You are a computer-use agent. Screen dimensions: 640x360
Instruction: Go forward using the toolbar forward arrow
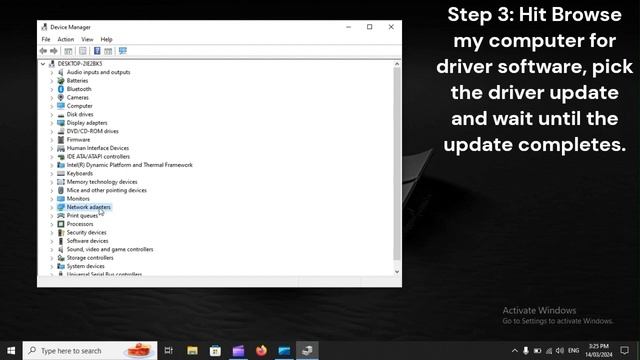[x=53, y=51]
